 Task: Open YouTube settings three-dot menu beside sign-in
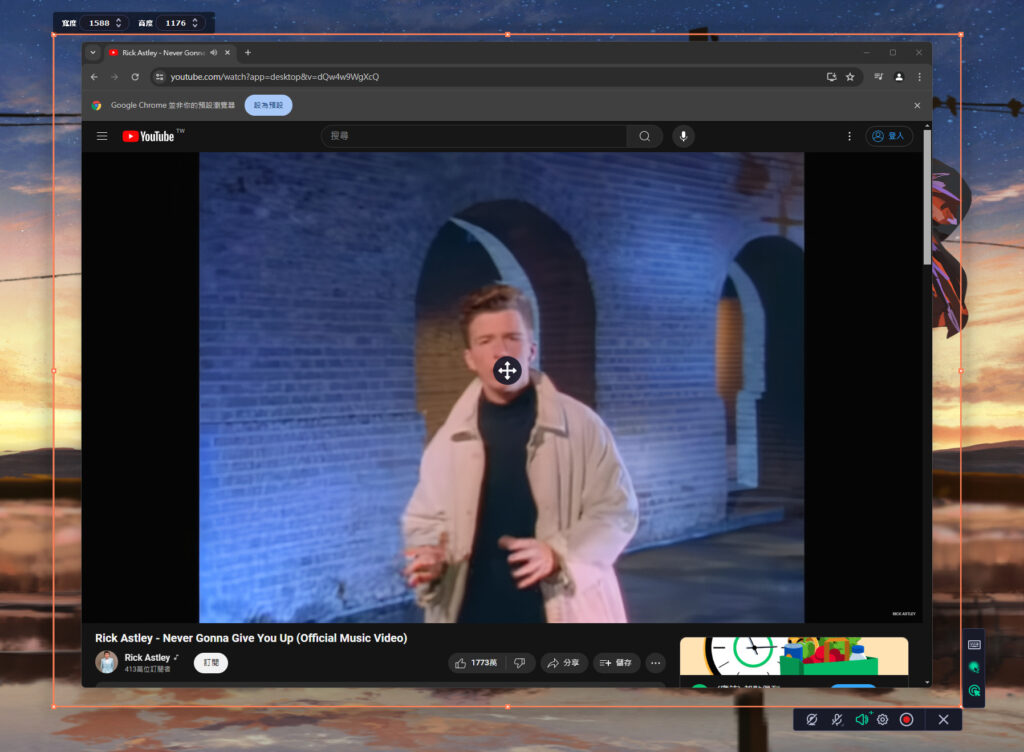[849, 136]
